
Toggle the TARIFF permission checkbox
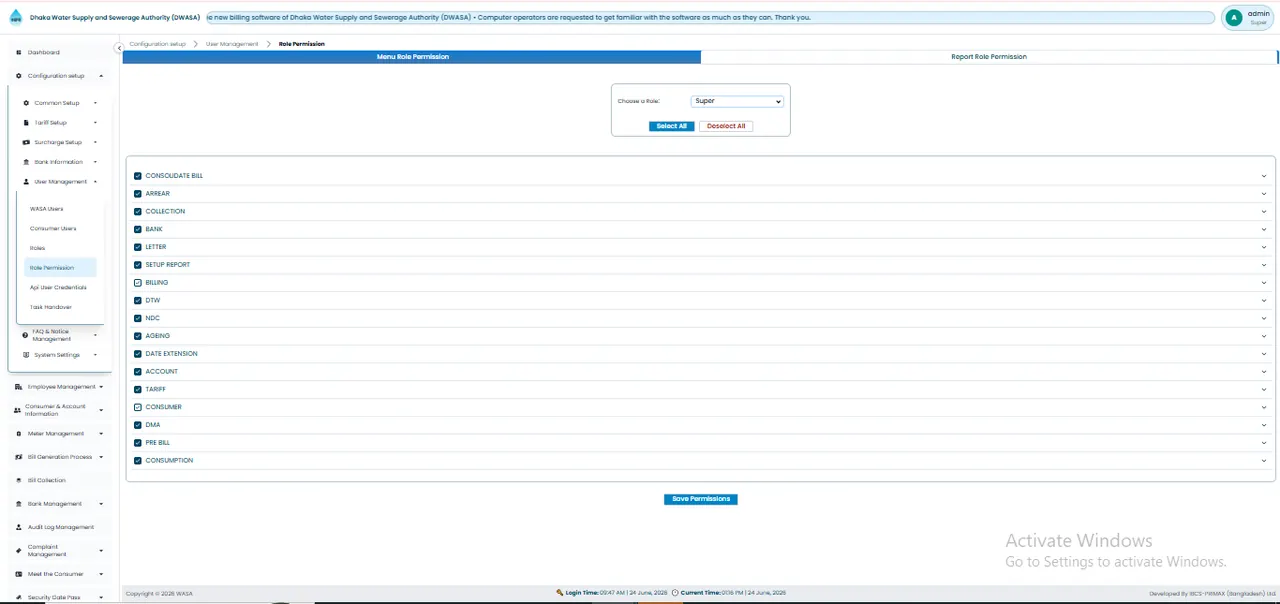[x=138, y=389]
